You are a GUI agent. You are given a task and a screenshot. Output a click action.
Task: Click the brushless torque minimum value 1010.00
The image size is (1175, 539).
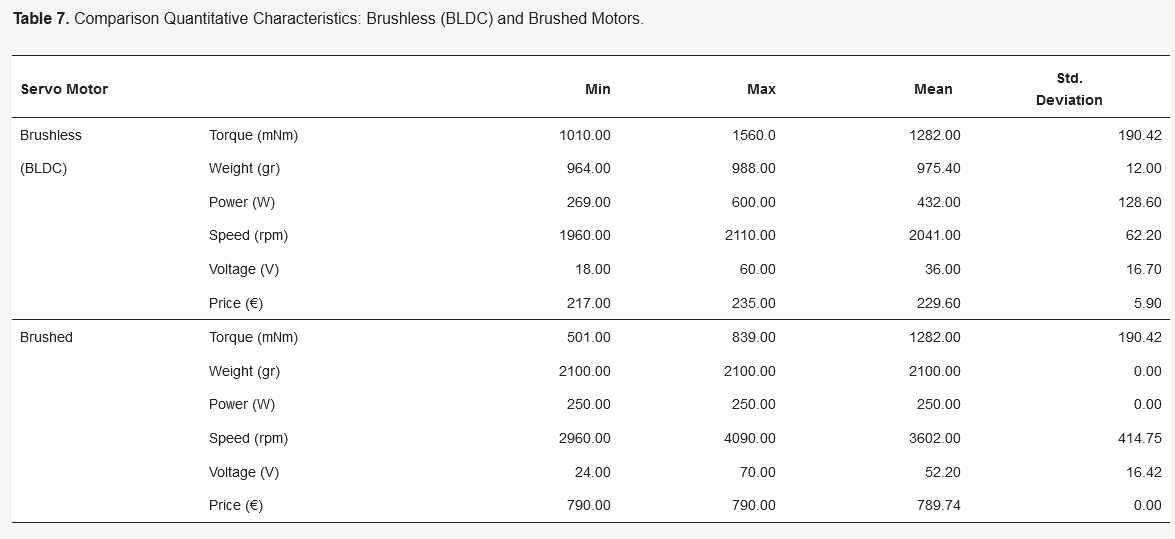point(585,135)
